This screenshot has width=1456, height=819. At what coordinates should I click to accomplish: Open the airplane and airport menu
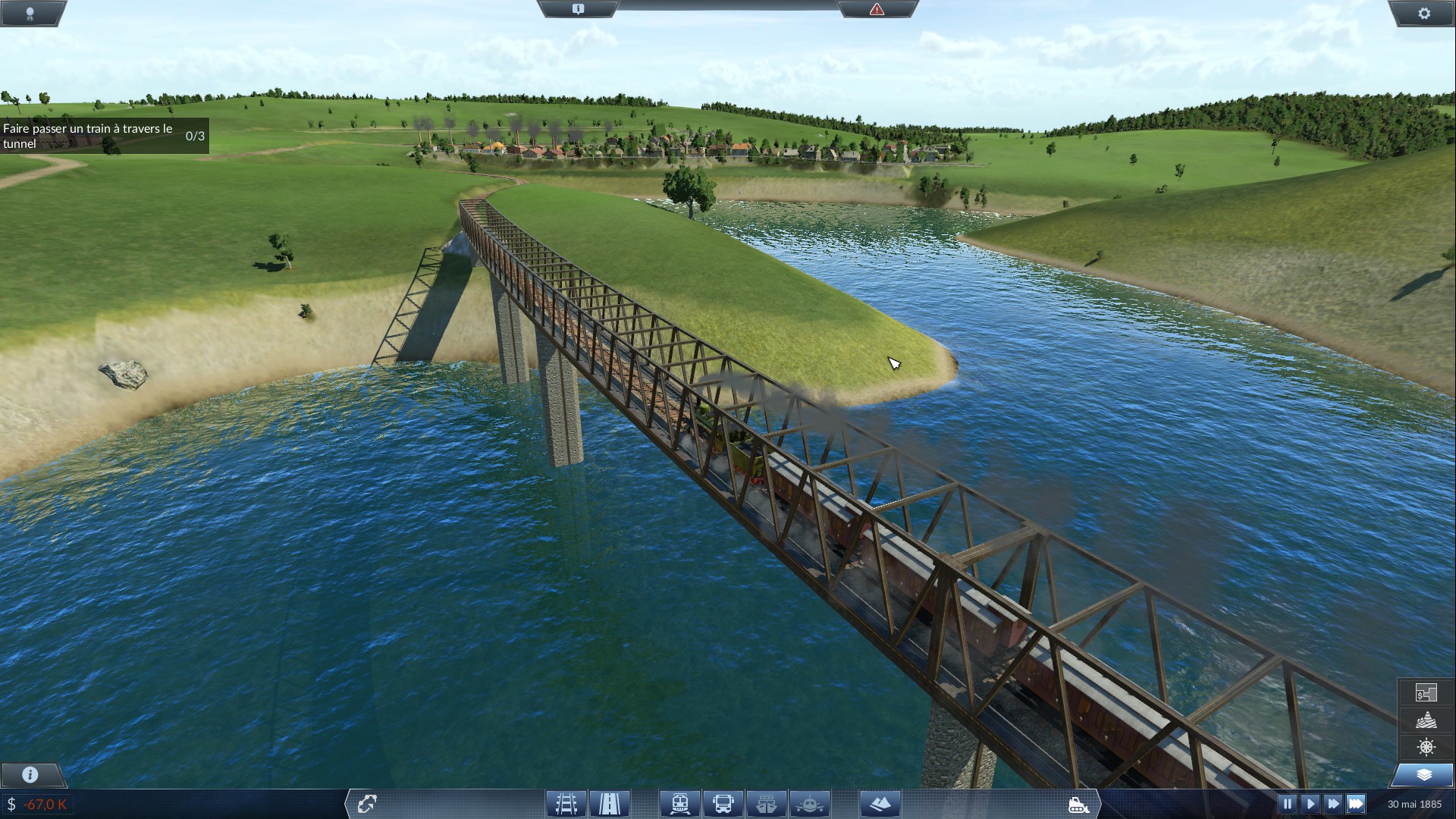pos(809,803)
